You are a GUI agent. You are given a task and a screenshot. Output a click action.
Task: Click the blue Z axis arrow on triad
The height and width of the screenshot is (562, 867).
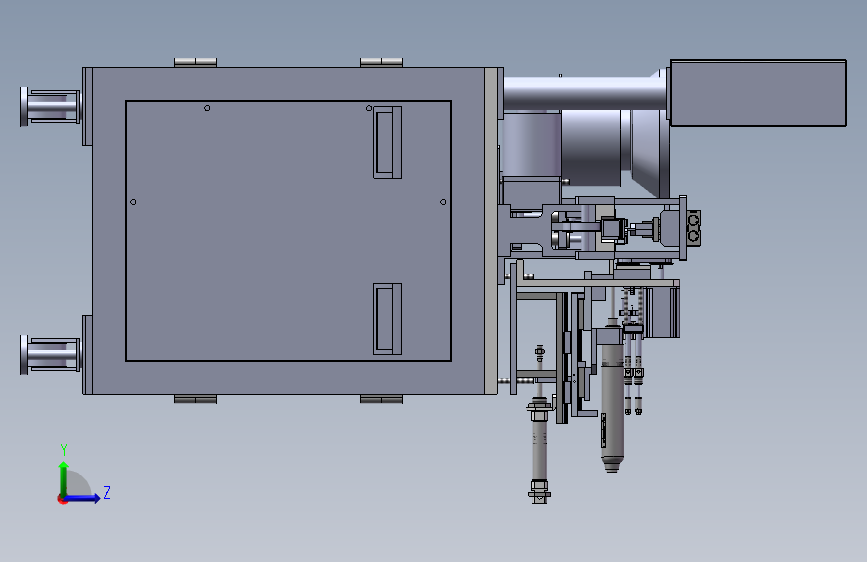click(x=83, y=498)
